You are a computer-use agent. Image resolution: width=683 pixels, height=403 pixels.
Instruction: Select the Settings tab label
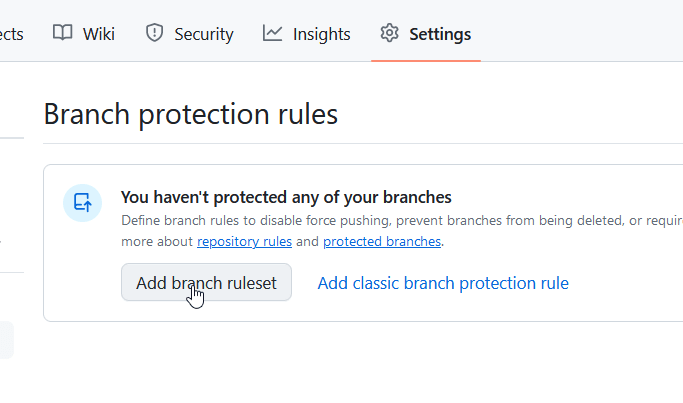click(x=440, y=34)
